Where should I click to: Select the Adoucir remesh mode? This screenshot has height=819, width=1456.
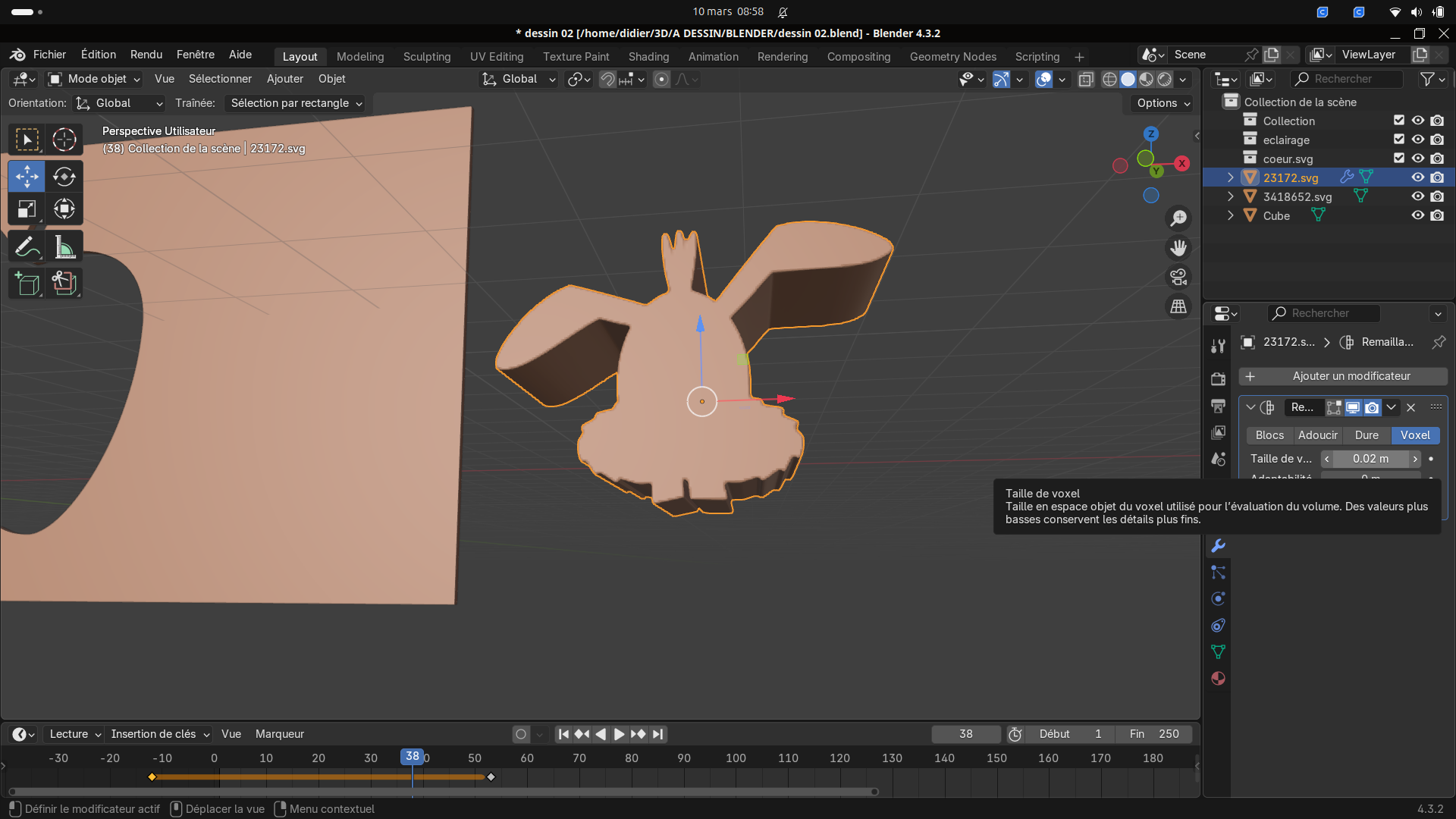coord(1317,435)
